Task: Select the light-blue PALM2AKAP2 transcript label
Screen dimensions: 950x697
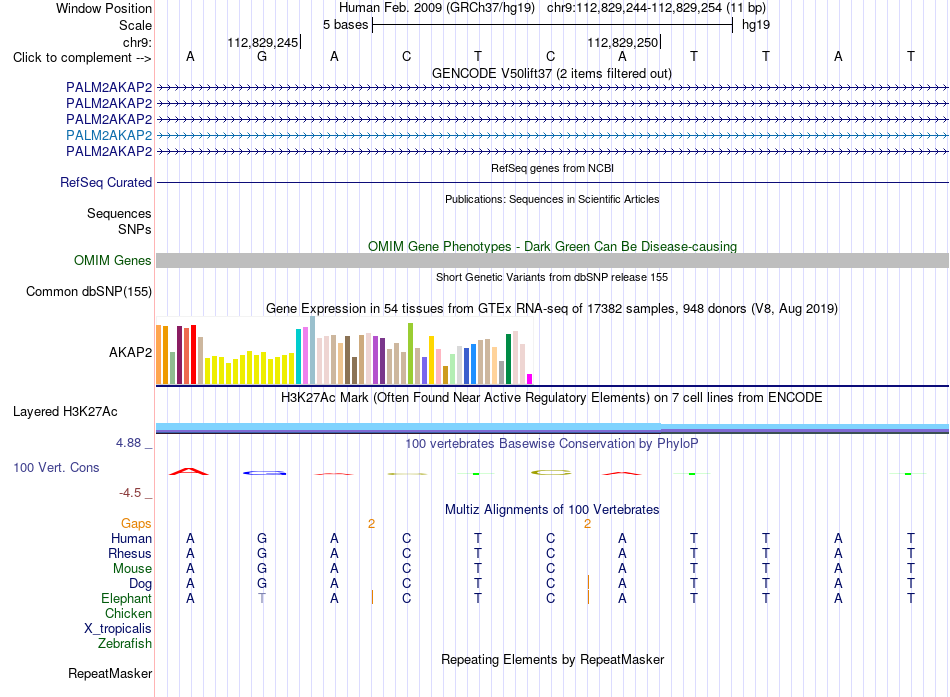Action: coord(109,135)
